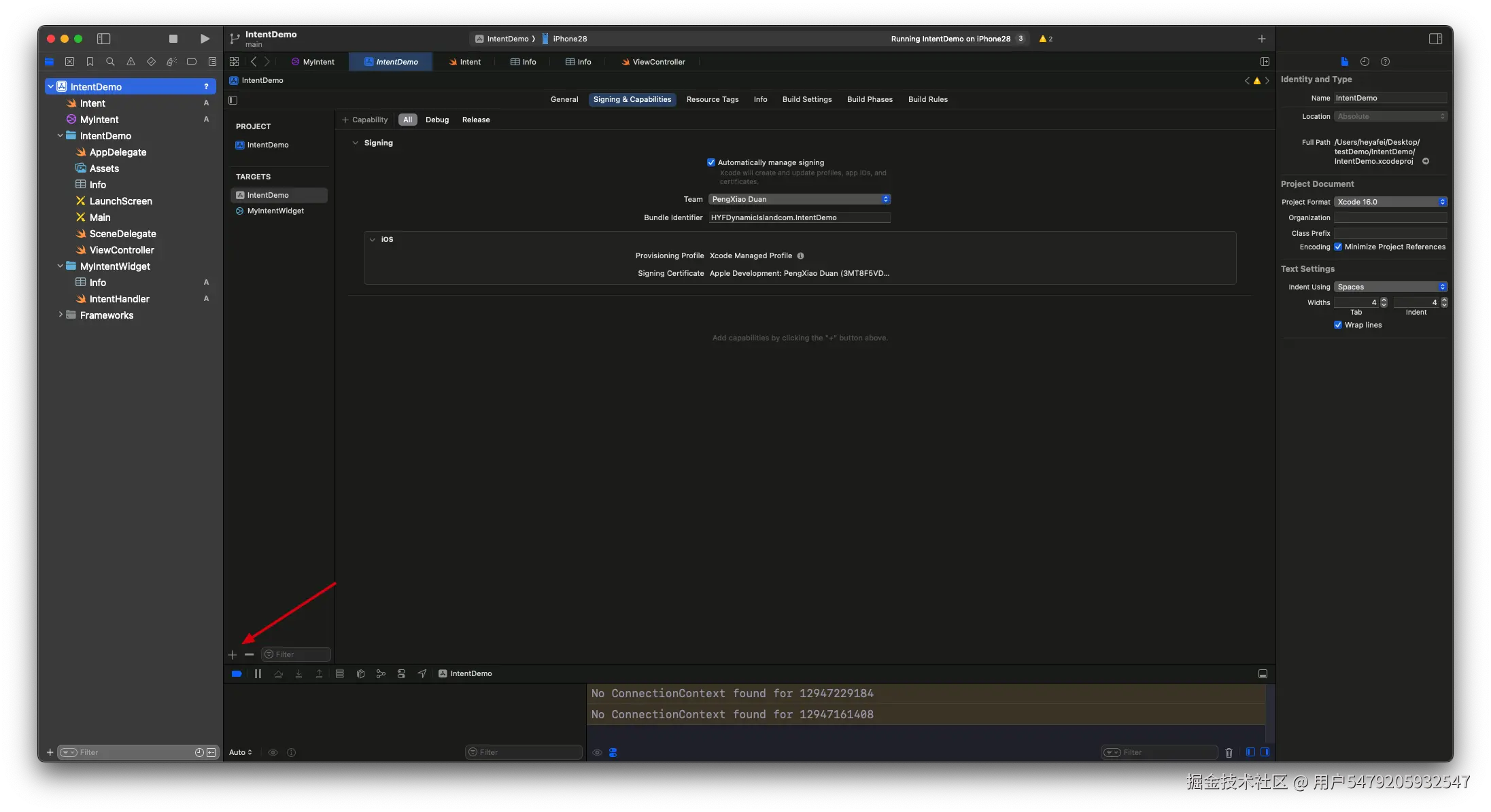The height and width of the screenshot is (812, 1491).
Task: Click the Run (play) button
Action: pos(205,39)
